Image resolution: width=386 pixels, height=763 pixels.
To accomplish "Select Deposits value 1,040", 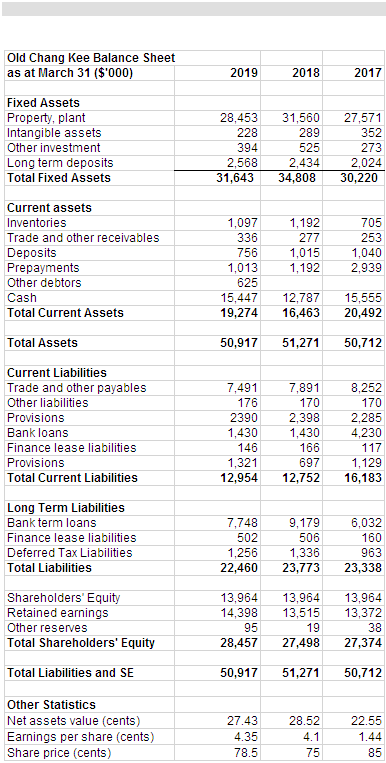I will click(368, 253).
